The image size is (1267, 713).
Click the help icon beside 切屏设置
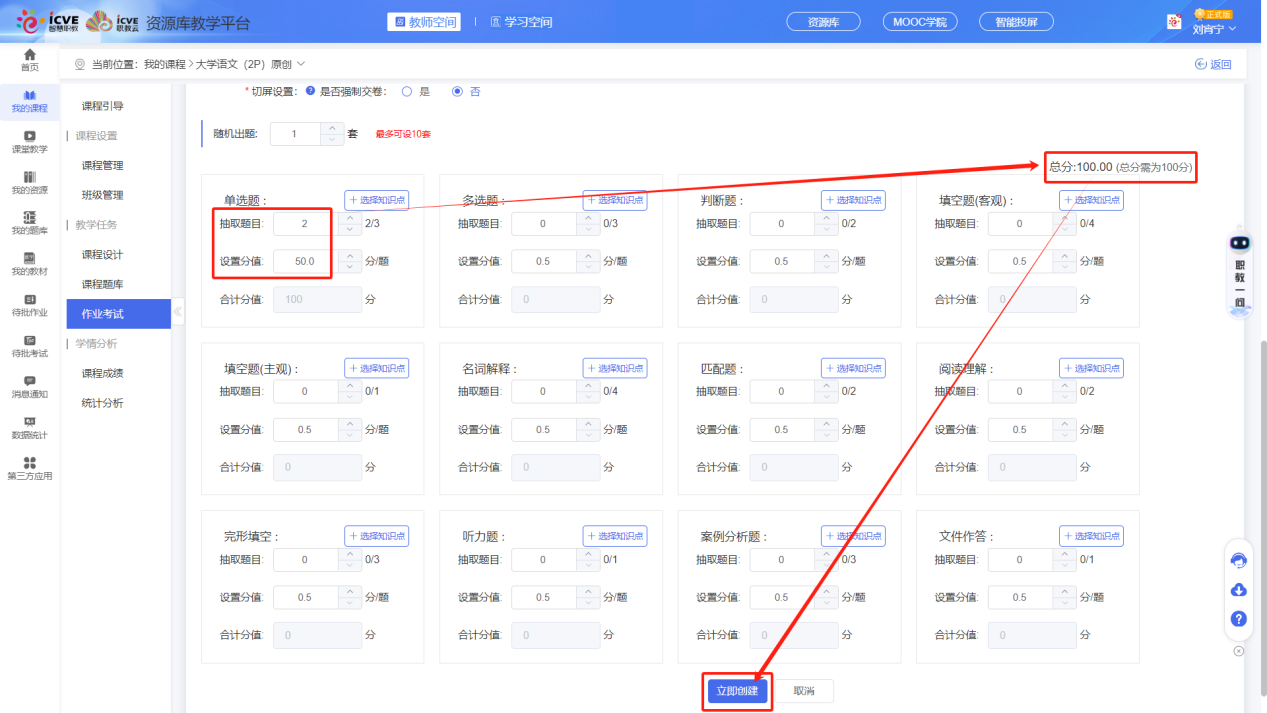point(310,91)
